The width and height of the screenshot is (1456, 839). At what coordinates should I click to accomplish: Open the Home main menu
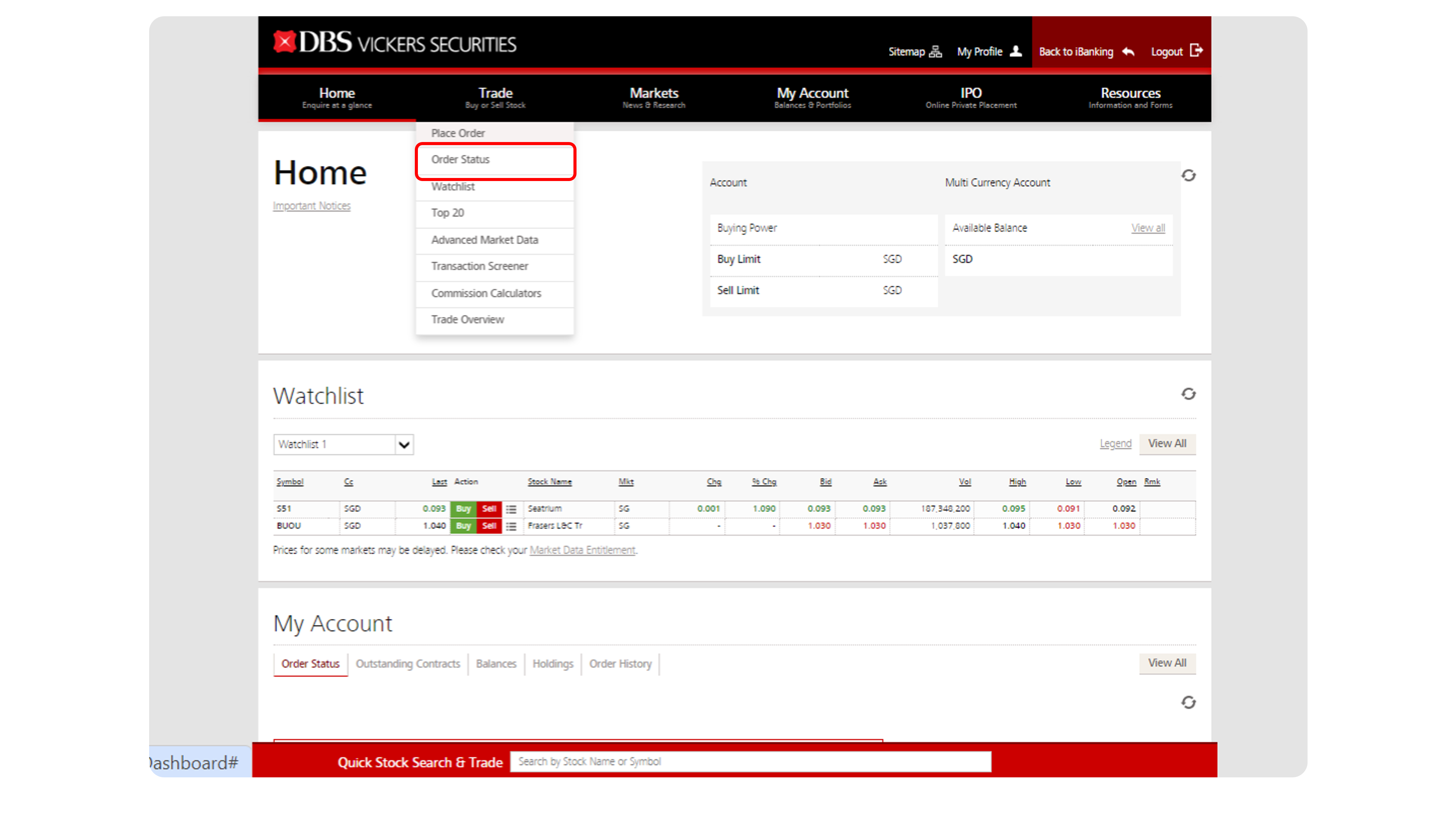[337, 97]
